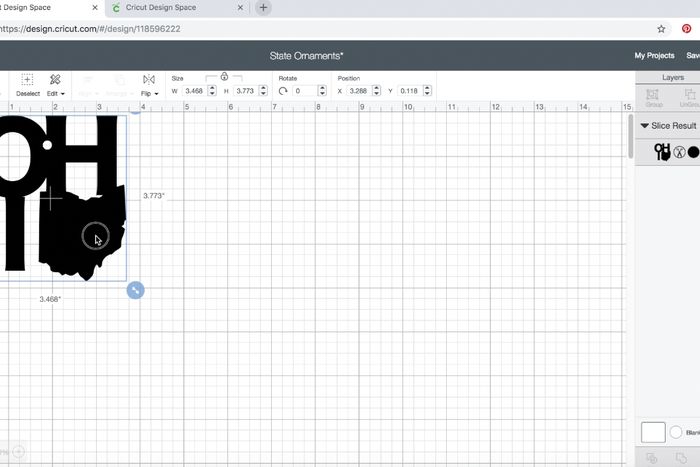Click the blue resize handle on selection
700x467 pixels.
136,290
